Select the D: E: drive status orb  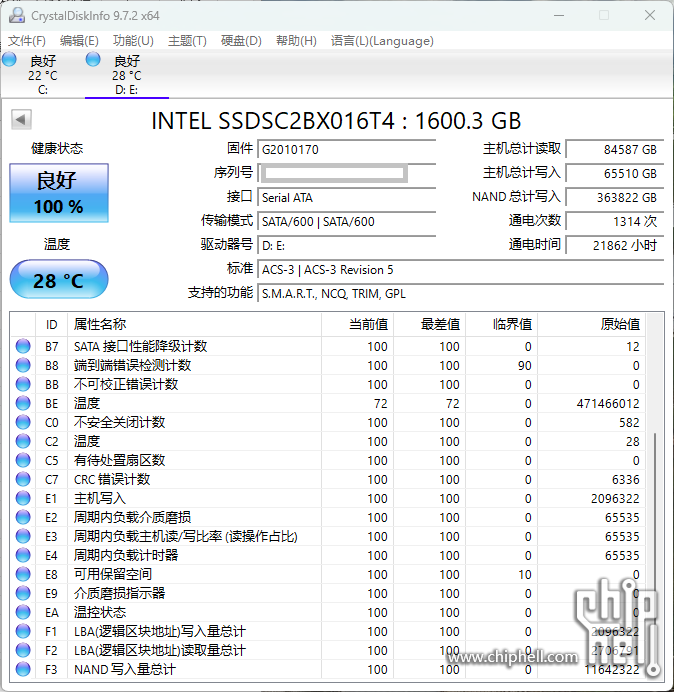point(93,61)
